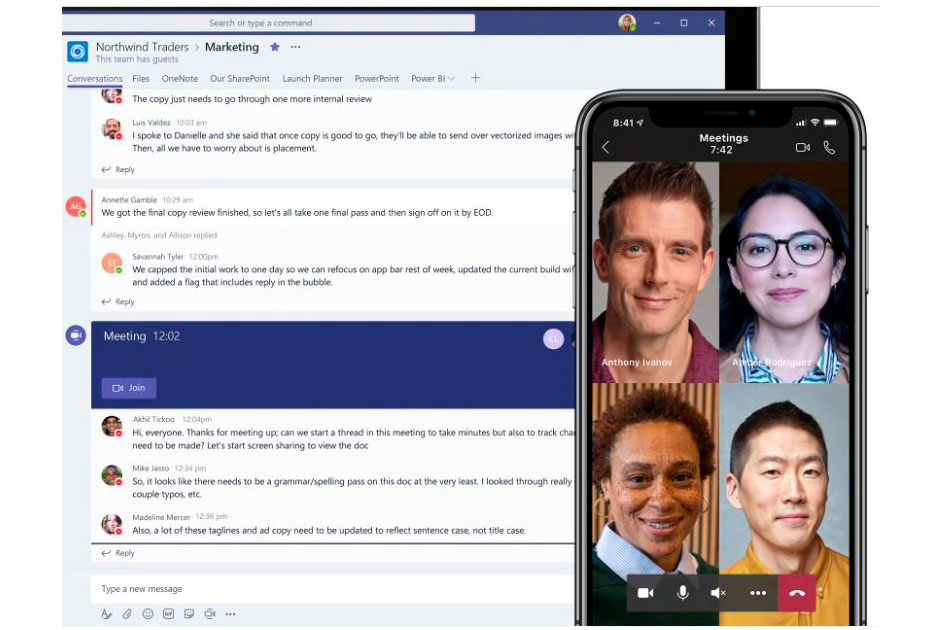Tap the video call icon in phone header

(x=803, y=147)
